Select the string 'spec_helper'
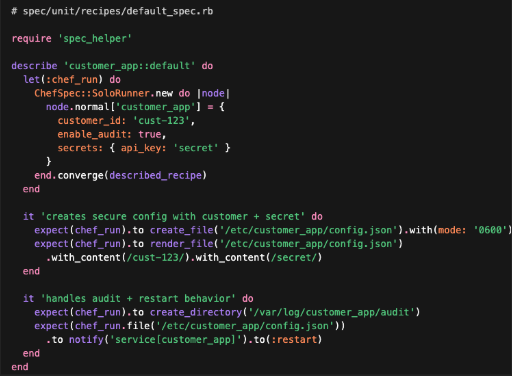This screenshot has height=376, width=512. pyautogui.click(x=95, y=39)
